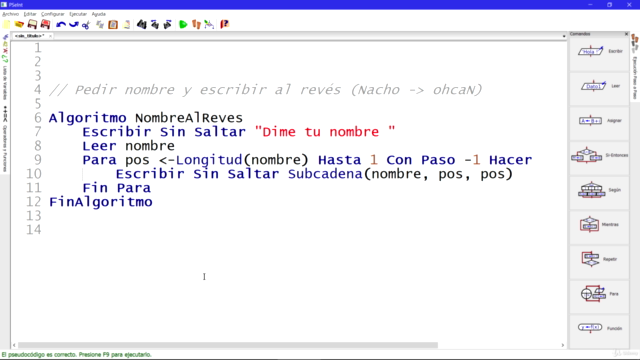Fix indentation with the toolbar icon
This screenshot has width=640, height=360.
127,24
